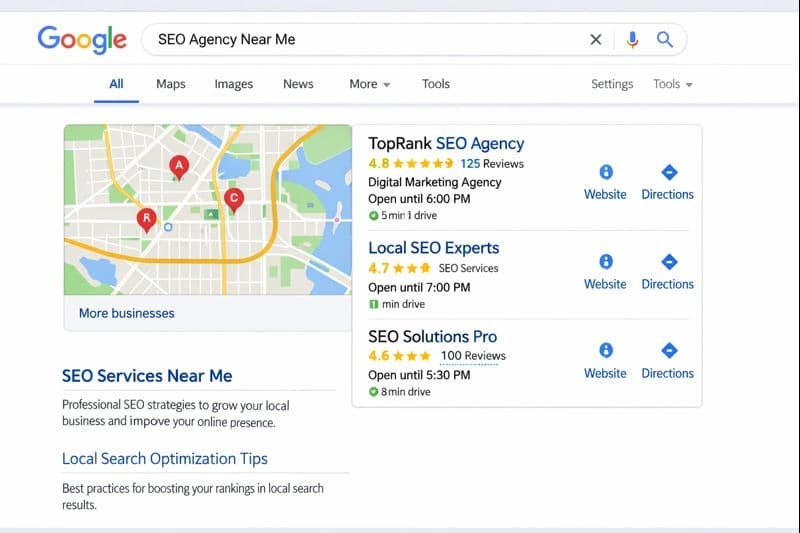The height and width of the screenshot is (533, 800).
Task: View the 125 Reviews for TopRank
Action: (x=492, y=164)
